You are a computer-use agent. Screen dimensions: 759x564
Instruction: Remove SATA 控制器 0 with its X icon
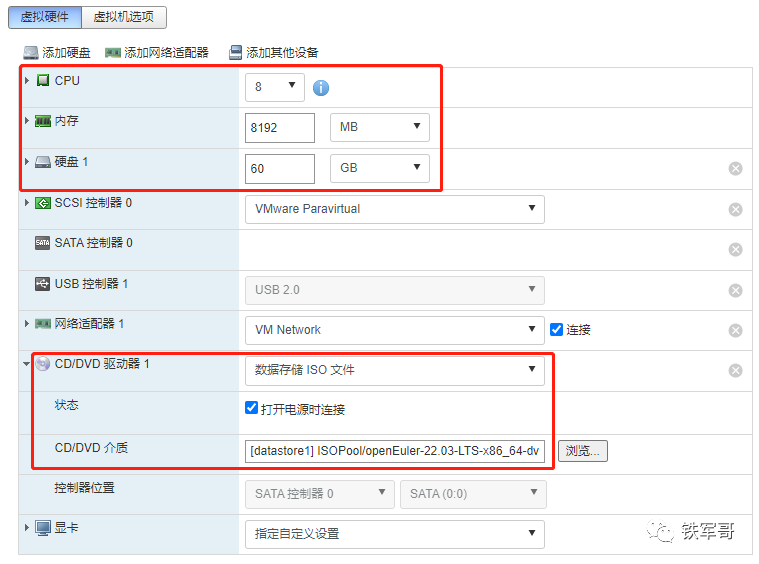[x=735, y=249]
